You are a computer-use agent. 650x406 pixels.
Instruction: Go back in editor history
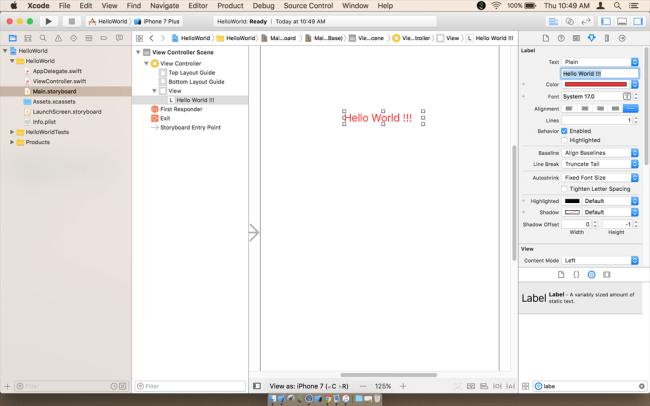[x=151, y=38]
